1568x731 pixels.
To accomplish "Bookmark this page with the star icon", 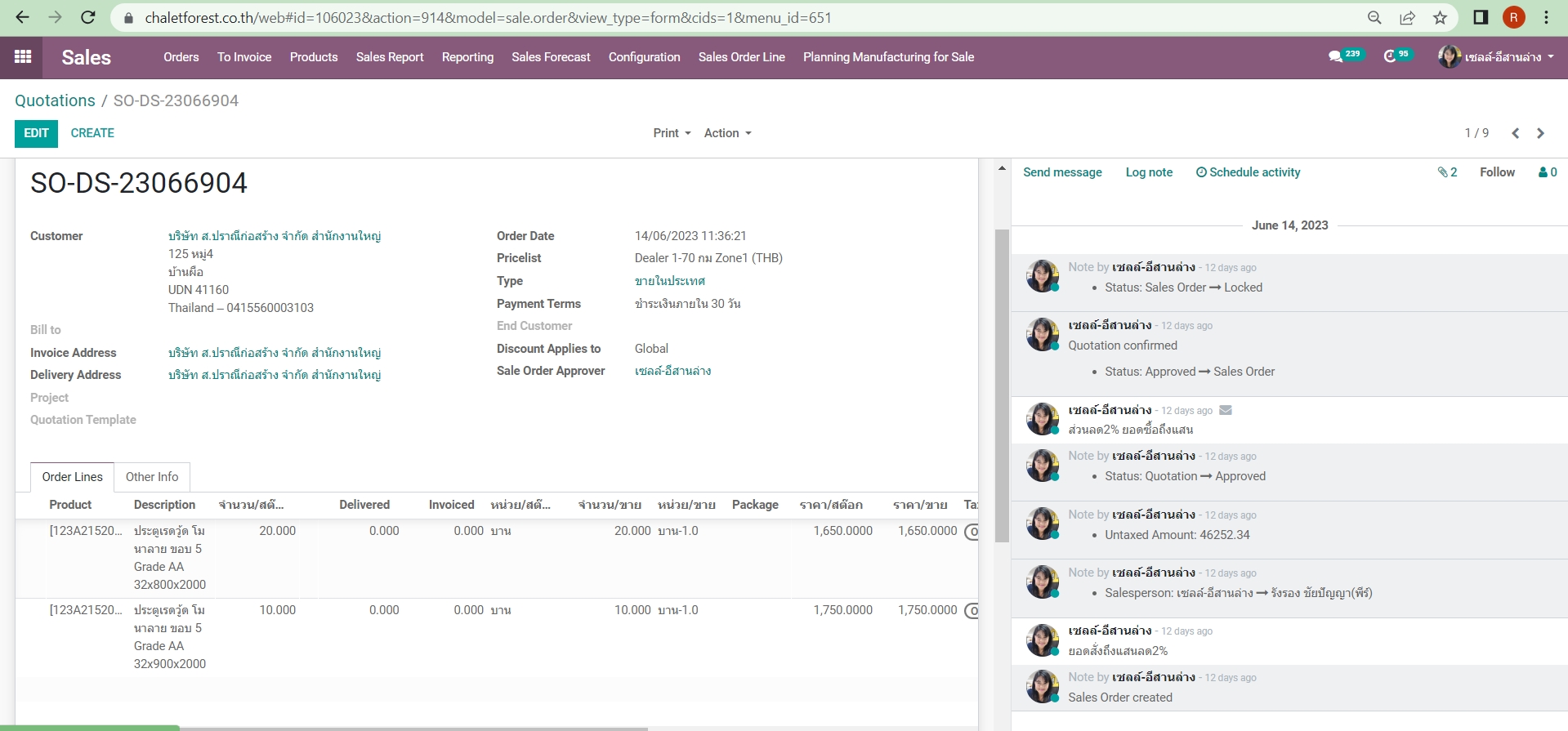I will tap(1440, 17).
